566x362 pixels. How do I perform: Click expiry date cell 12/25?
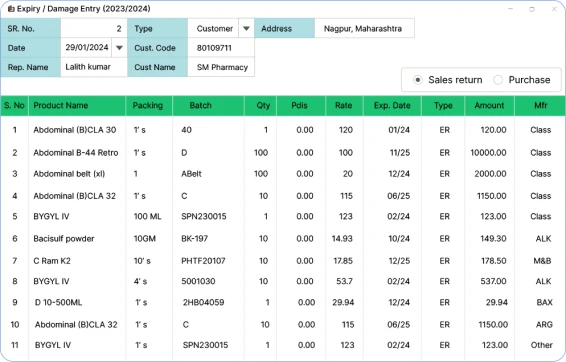click(x=399, y=261)
